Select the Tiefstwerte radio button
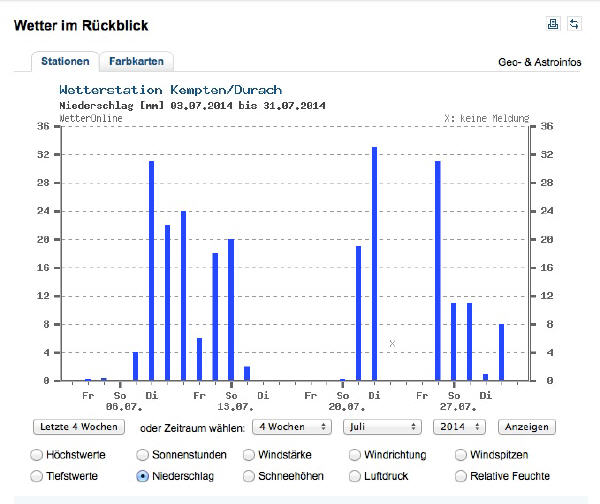This screenshot has height=504, width=600. click(36, 476)
